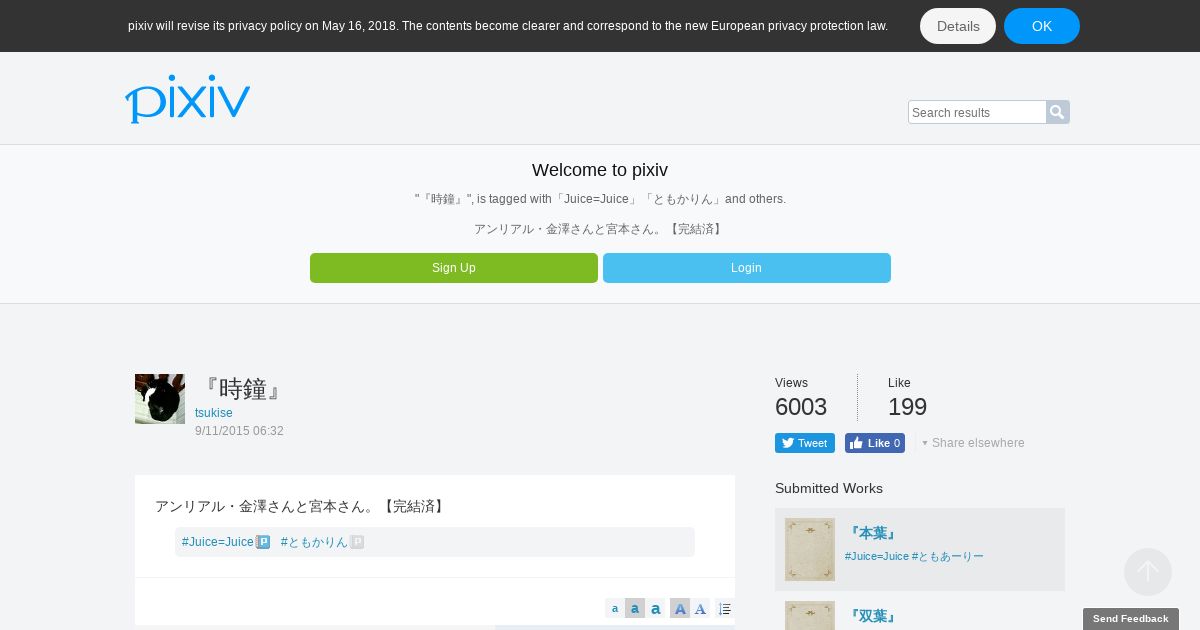Screen dimensions: 1200x630
Task: Open pixiv encyclopedia icon next to ともかりん tag
Action: pyautogui.click(x=357, y=542)
